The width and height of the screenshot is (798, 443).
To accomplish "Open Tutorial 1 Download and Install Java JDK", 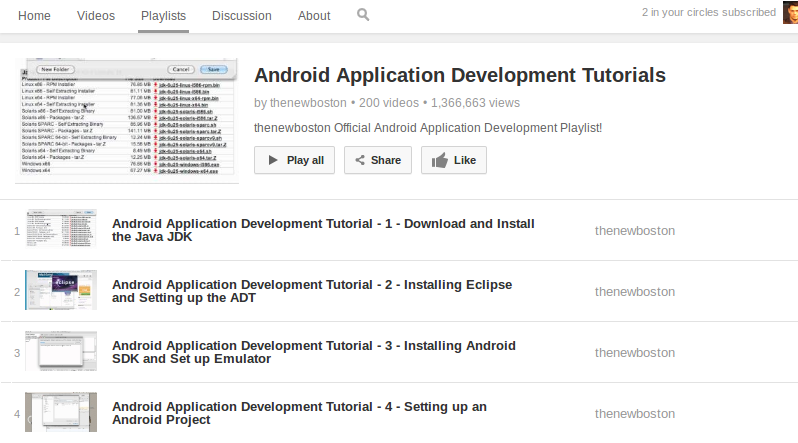I will 323,230.
